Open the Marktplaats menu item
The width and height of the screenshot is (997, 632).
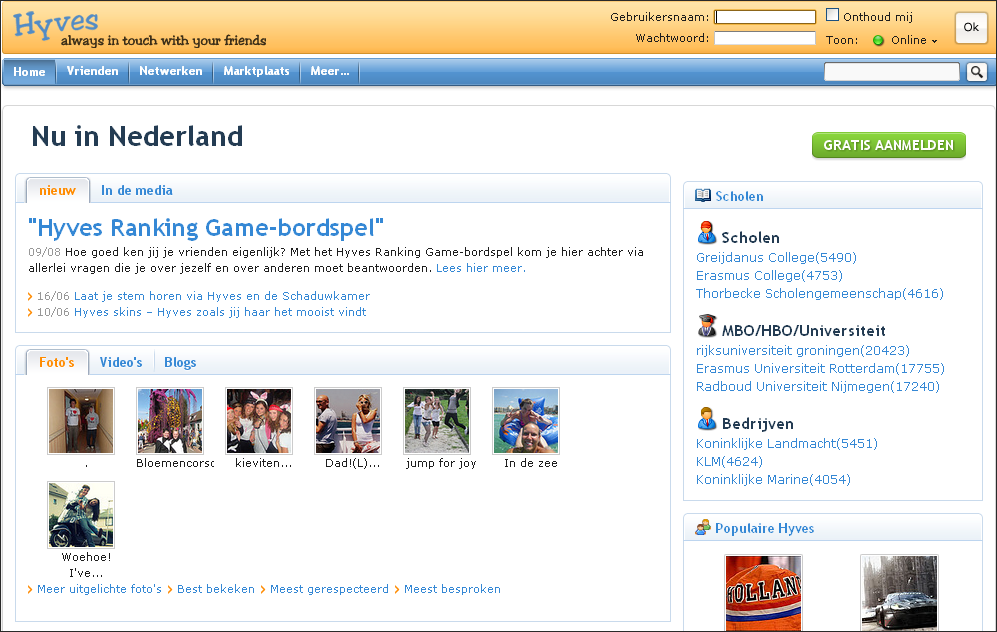coord(256,71)
